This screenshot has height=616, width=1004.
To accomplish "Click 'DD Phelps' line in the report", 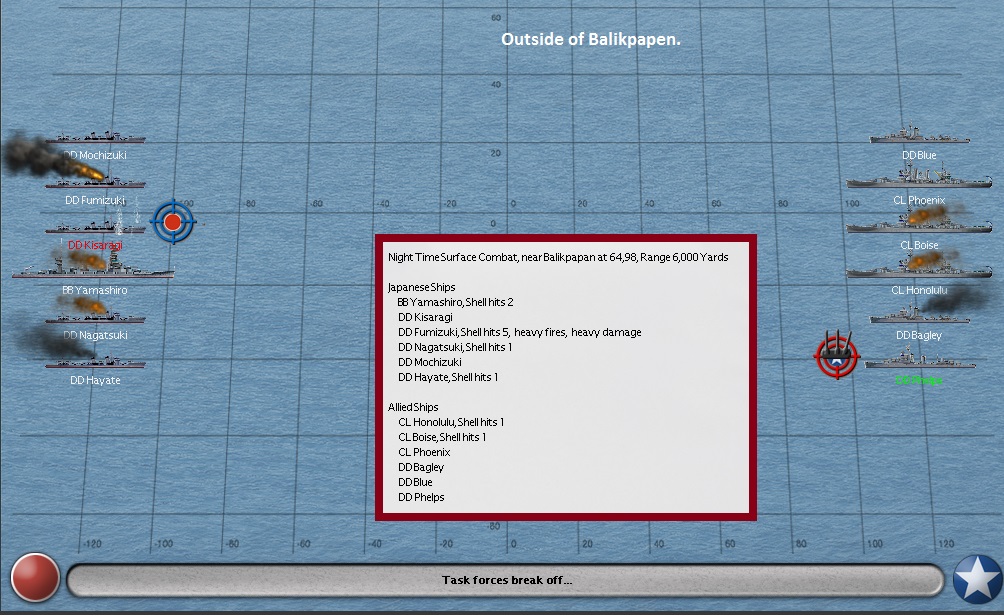I will point(421,498).
